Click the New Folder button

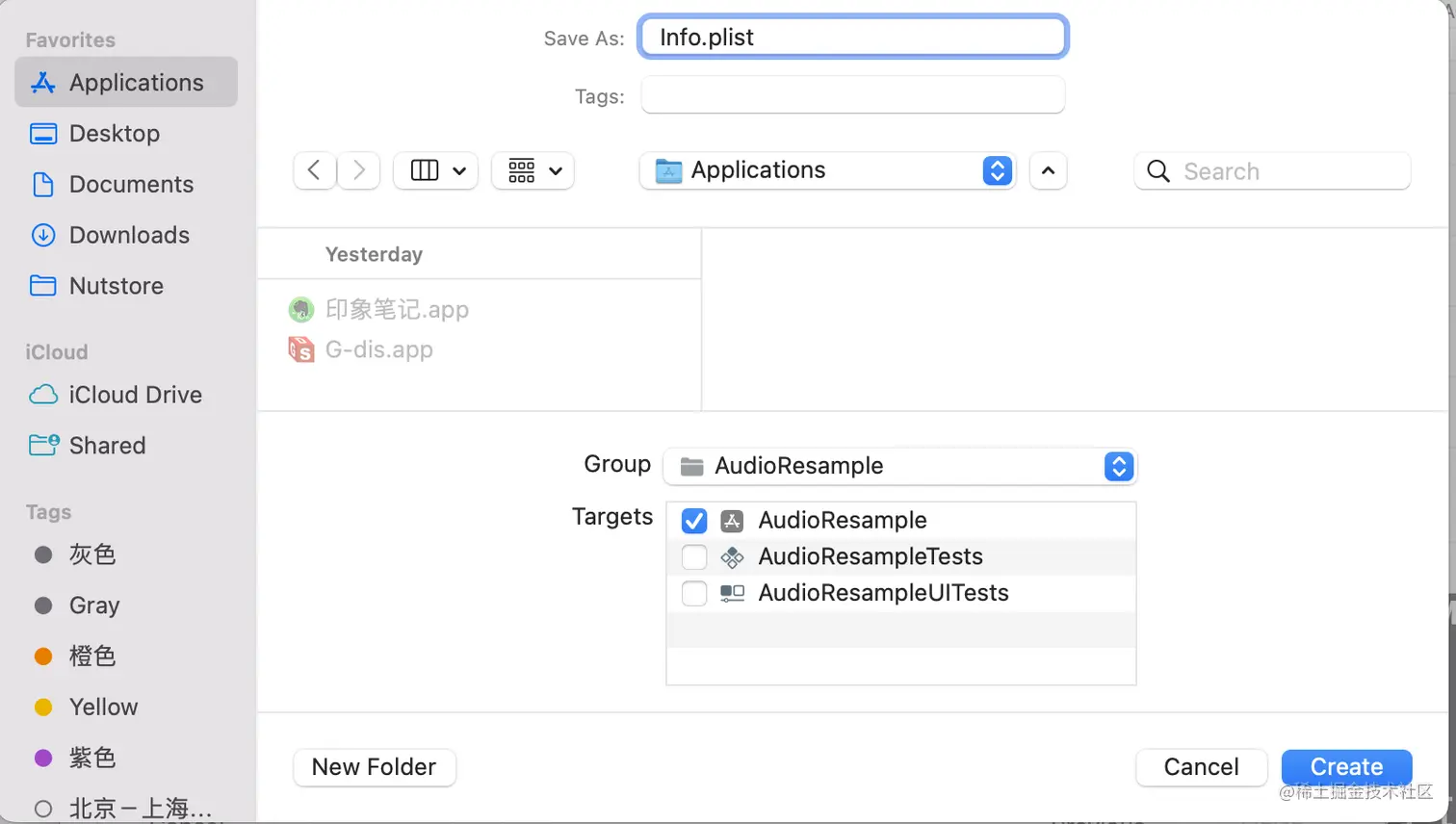pos(374,767)
